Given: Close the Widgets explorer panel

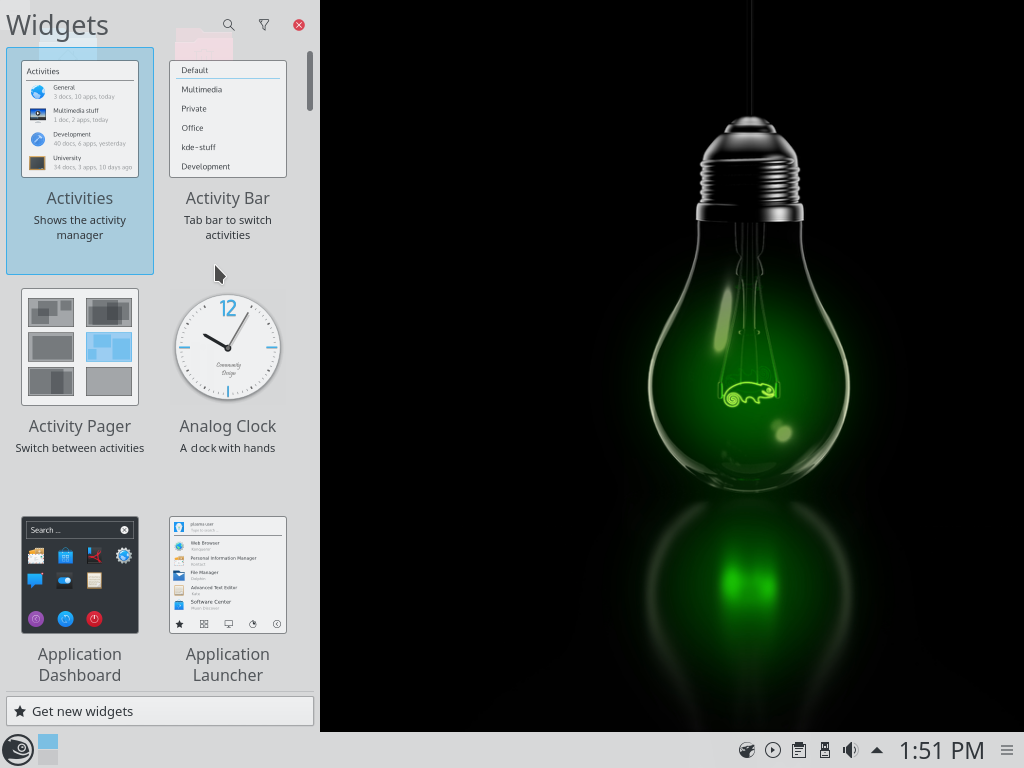Looking at the screenshot, I should click(x=299, y=25).
